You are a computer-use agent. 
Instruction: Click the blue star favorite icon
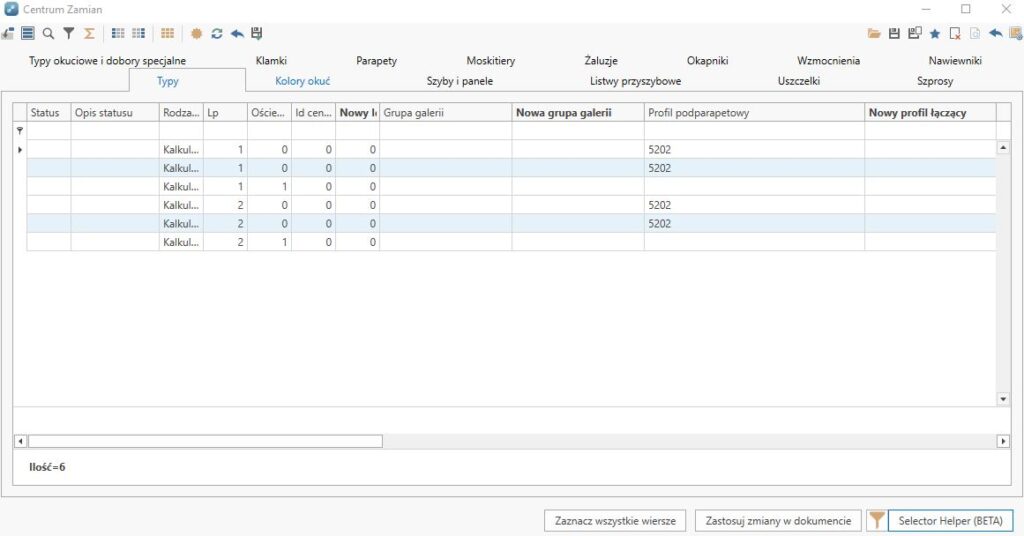coord(935,33)
